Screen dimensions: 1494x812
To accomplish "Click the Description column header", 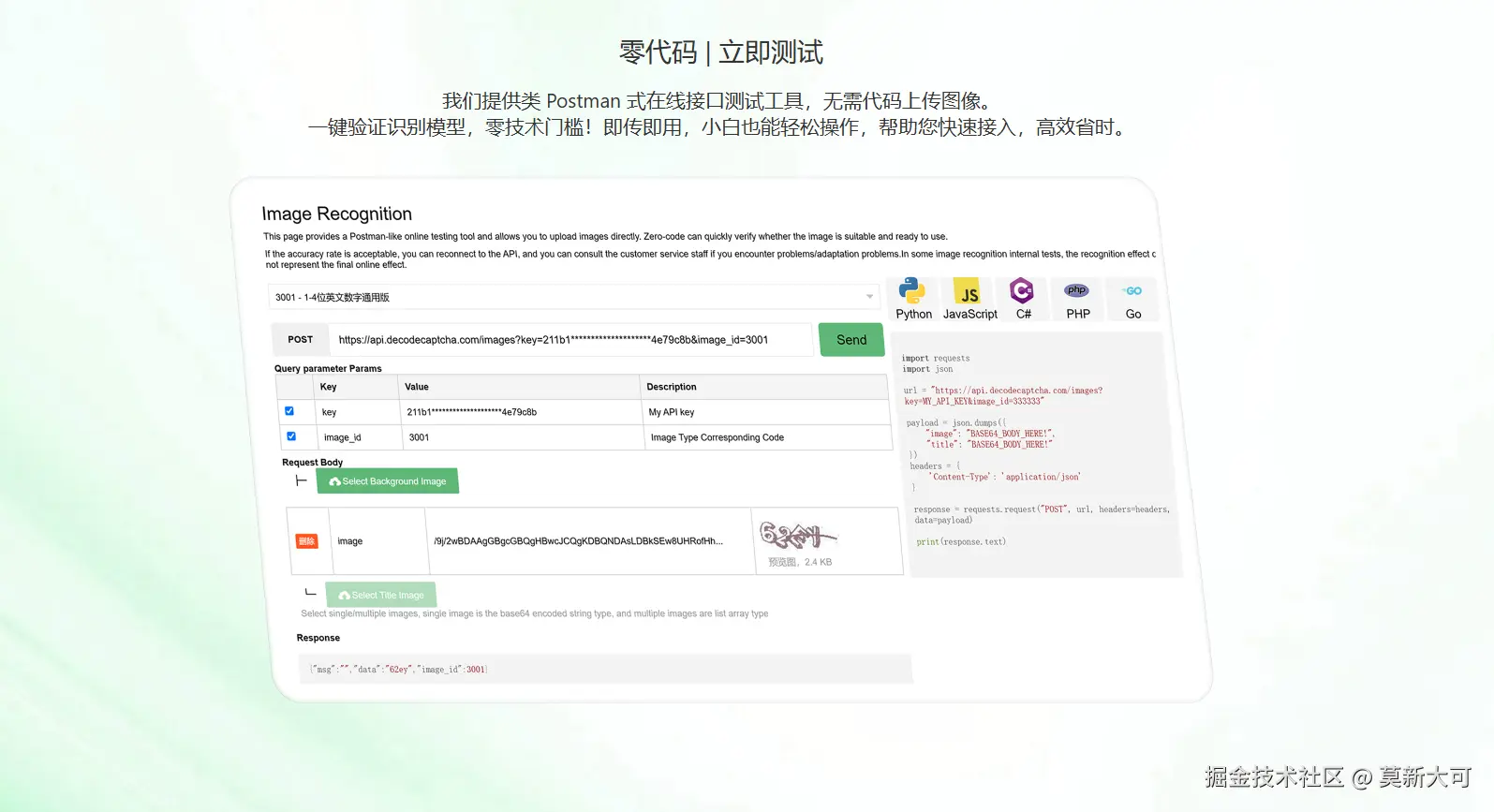I will [763, 387].
